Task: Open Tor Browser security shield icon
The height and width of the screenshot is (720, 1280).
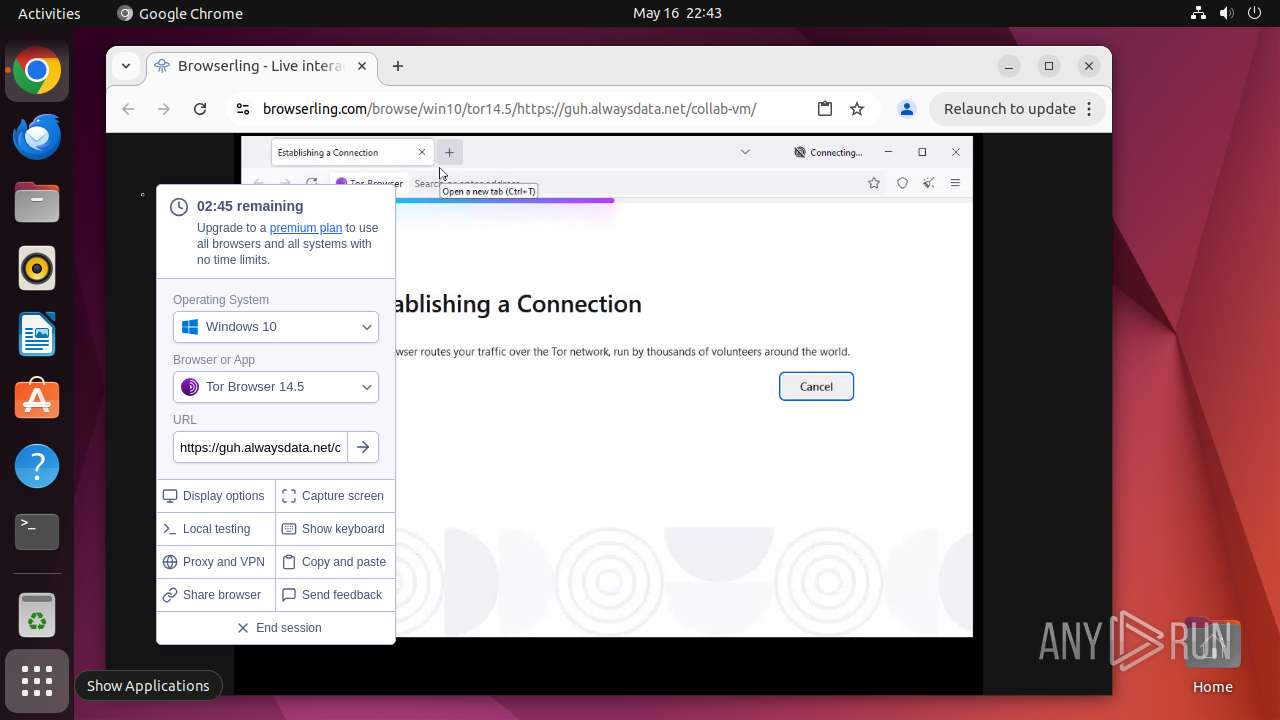Action: pyautogui.click(x=902, y=183)
